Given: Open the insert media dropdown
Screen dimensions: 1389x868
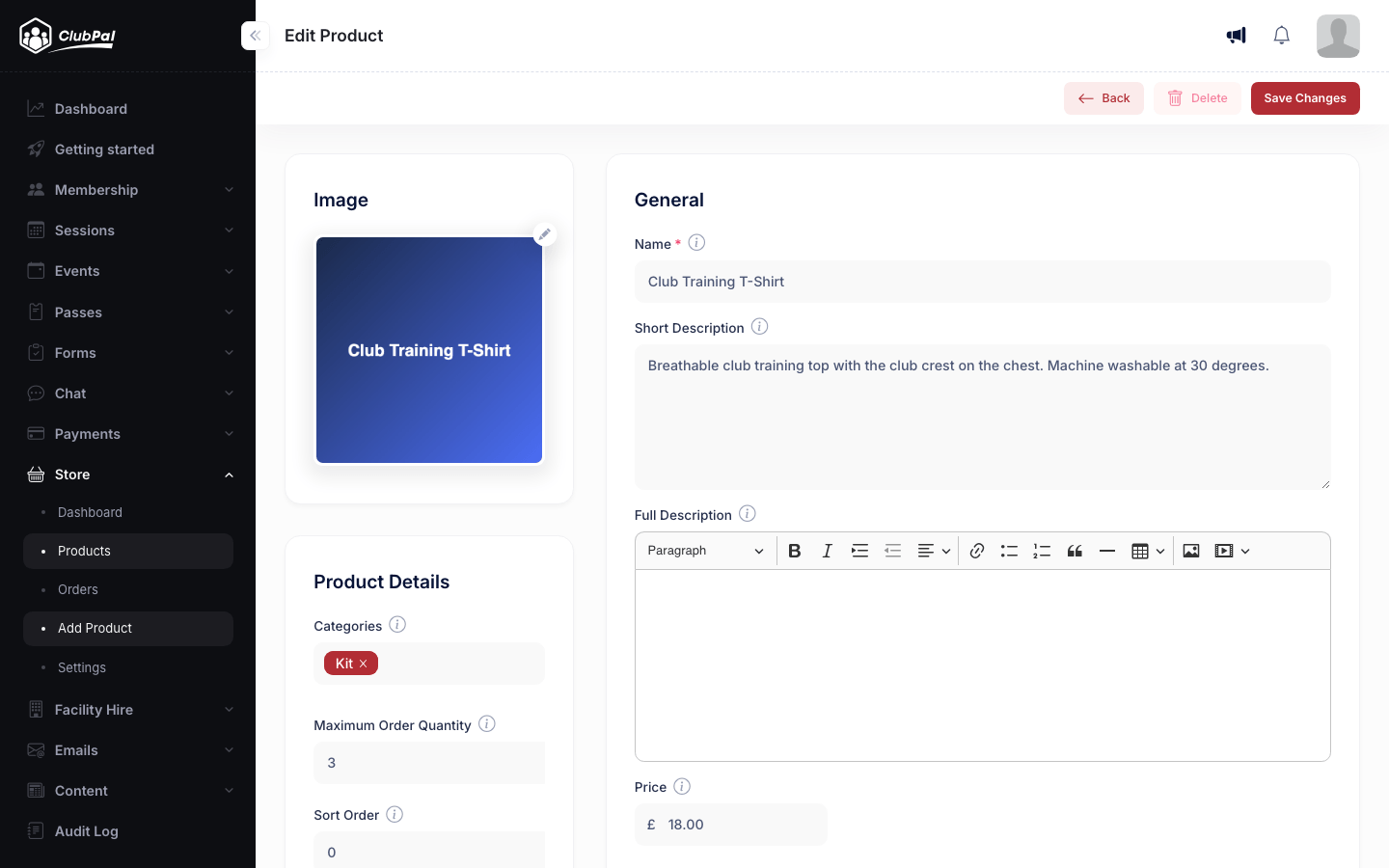Looking at the screenshot, I should [1232, 551].
